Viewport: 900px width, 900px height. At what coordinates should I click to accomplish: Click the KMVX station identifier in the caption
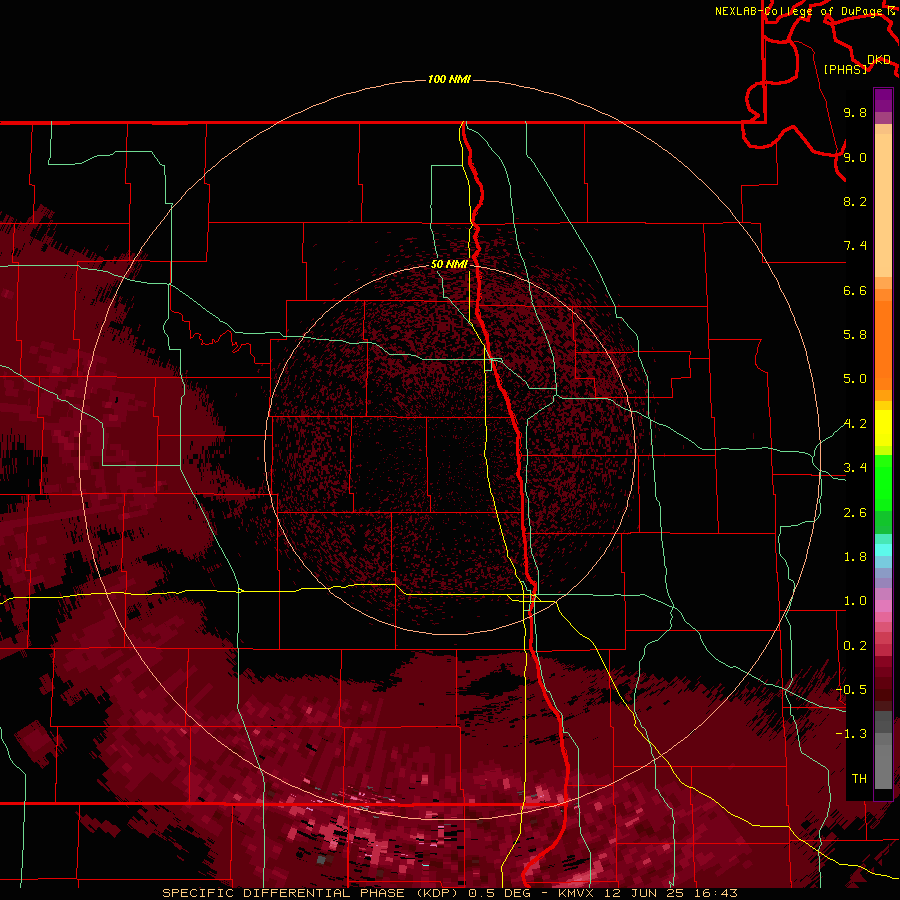click(x=577, y=893)
